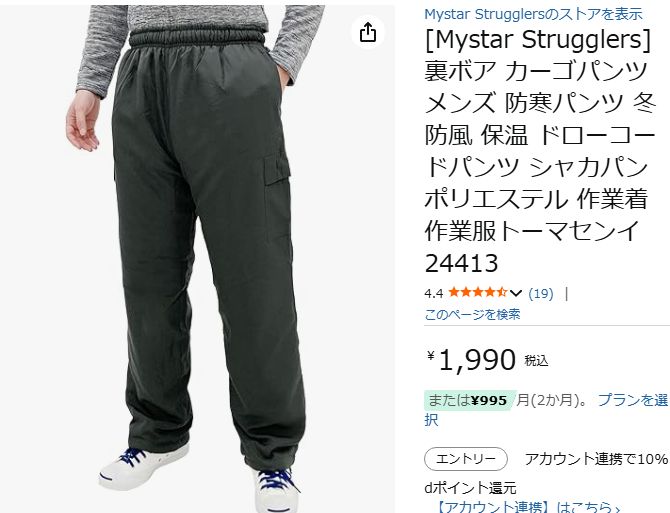Click the エントリー button
Viewport: 670px width, 513px height.
(x=466, y=459)
